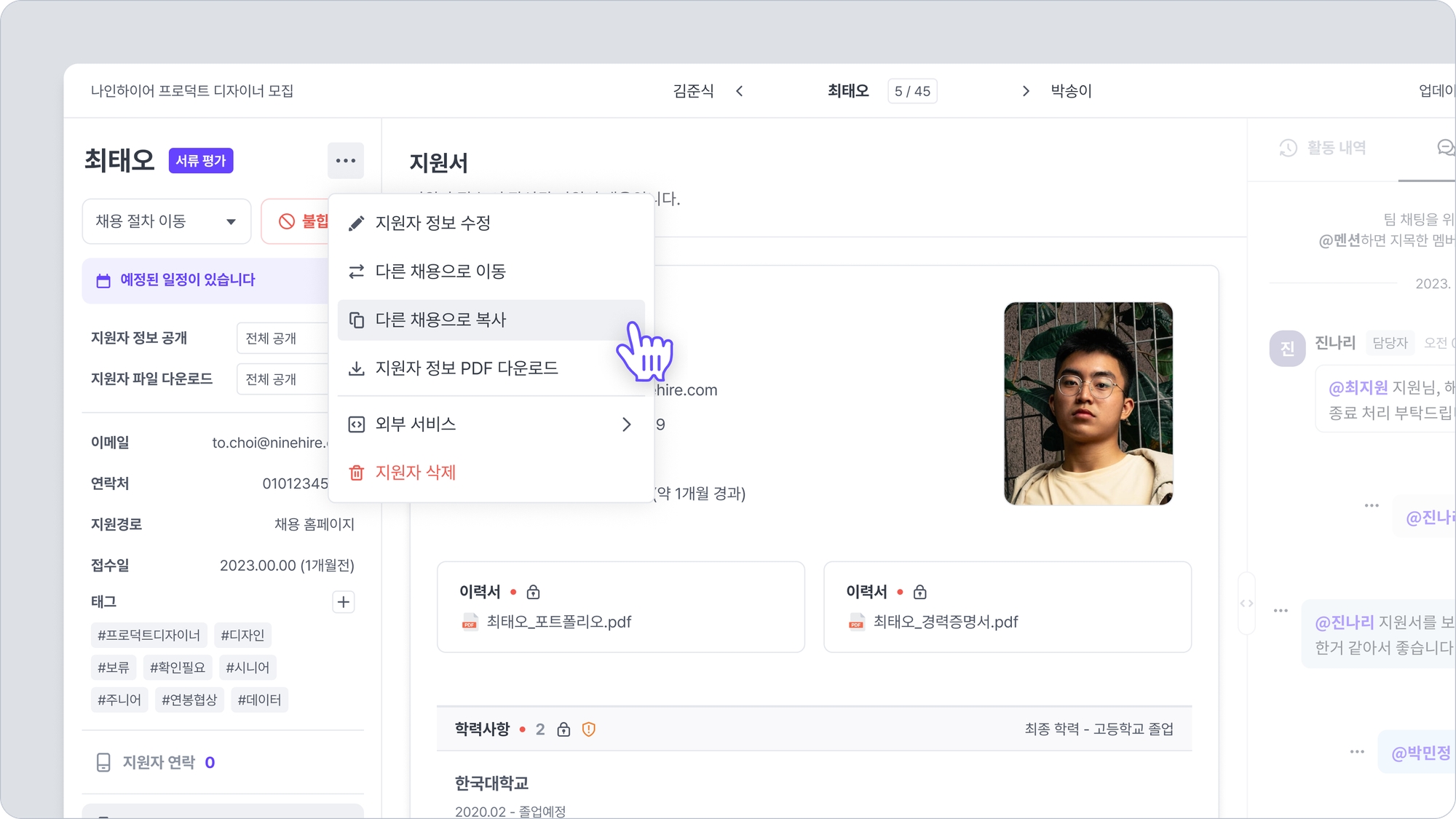Click the @최지원 mention in chat
1456x819 pixels.
[1358, 388]
